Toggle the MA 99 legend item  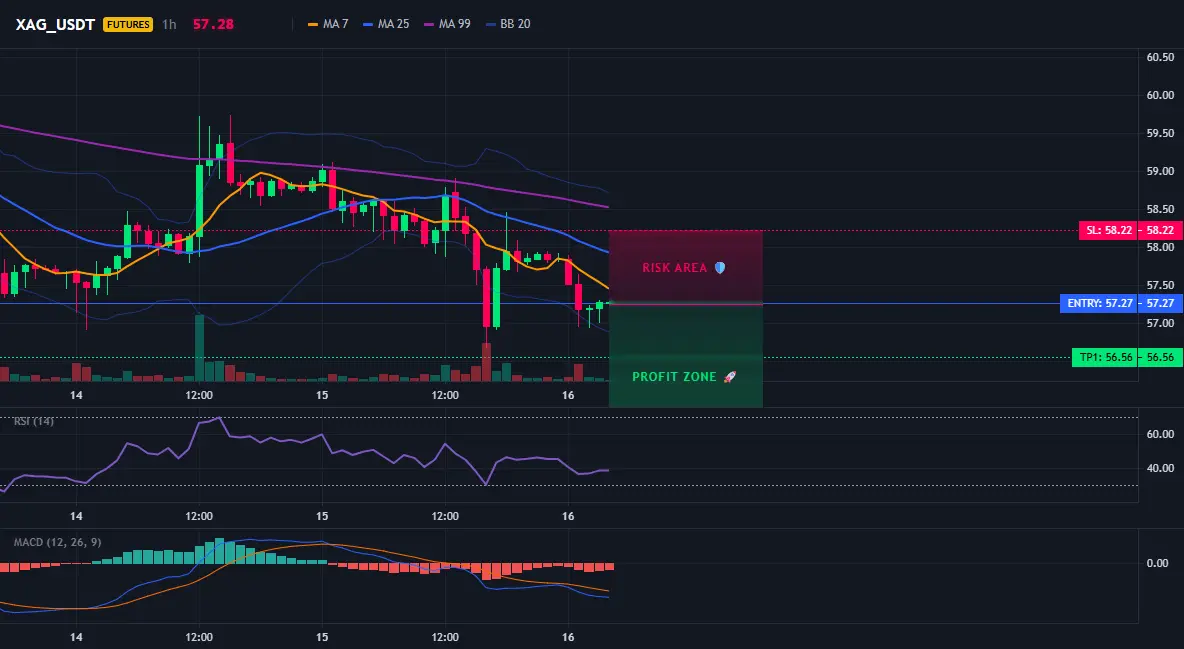(448, 24)
